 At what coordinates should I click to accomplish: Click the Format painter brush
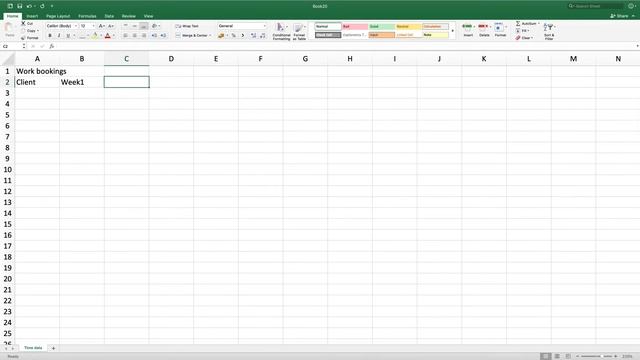click(x=23, y=38)
